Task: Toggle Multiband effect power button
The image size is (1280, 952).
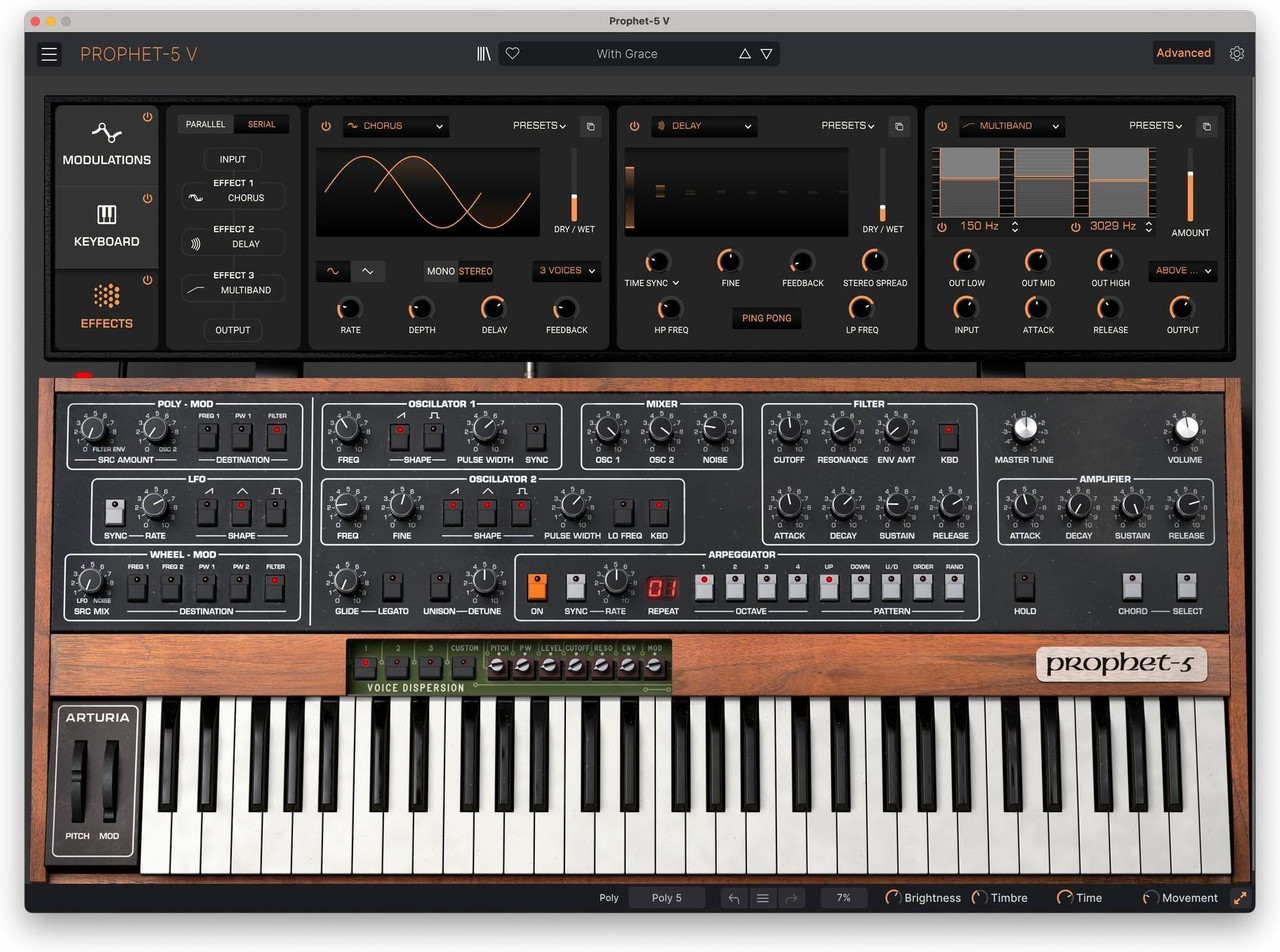Action: coord(942,126)
